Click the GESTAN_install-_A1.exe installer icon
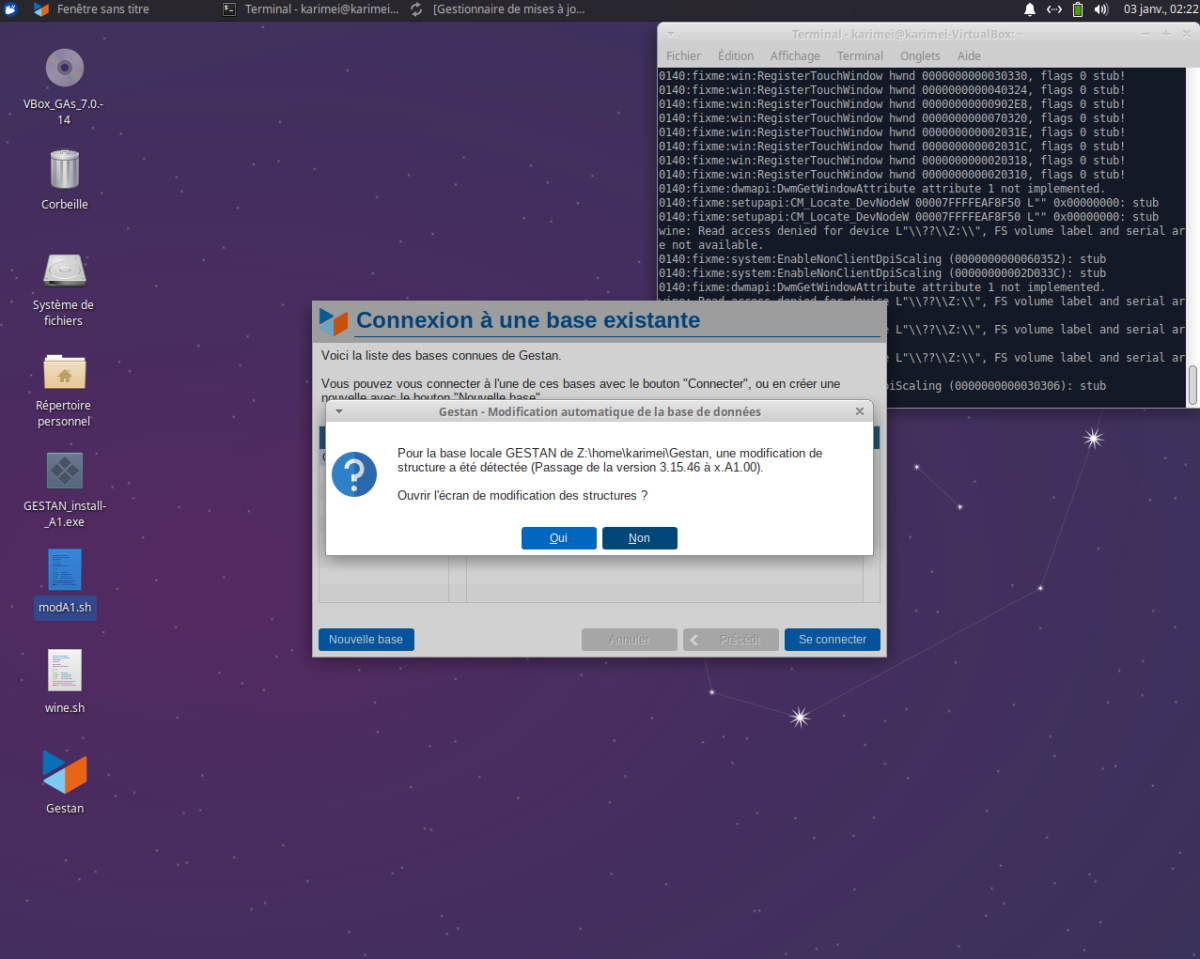 65,470
